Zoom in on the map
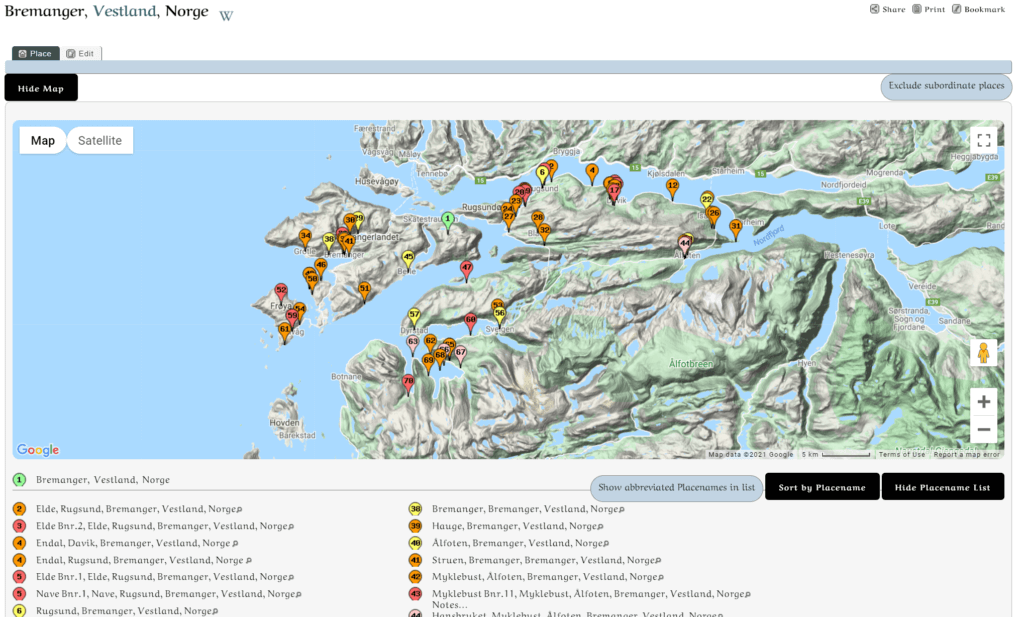 pos(983,402)
